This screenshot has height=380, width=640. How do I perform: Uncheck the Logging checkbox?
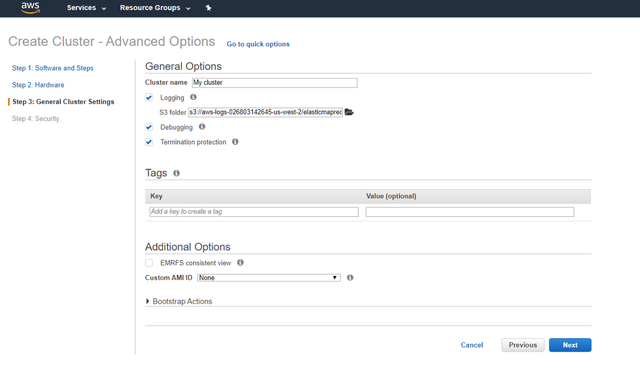coord(149,97)
